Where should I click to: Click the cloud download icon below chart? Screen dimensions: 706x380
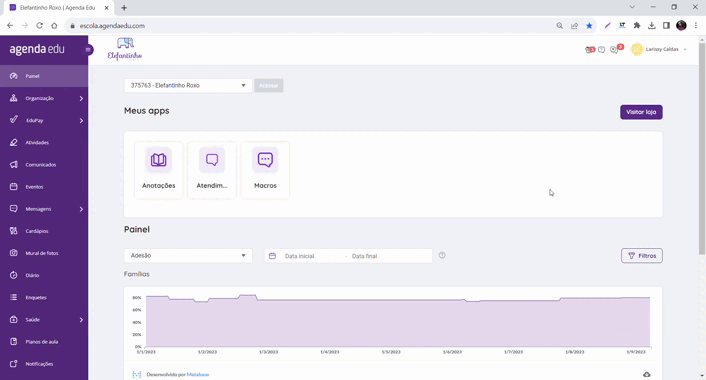point(647,375)
